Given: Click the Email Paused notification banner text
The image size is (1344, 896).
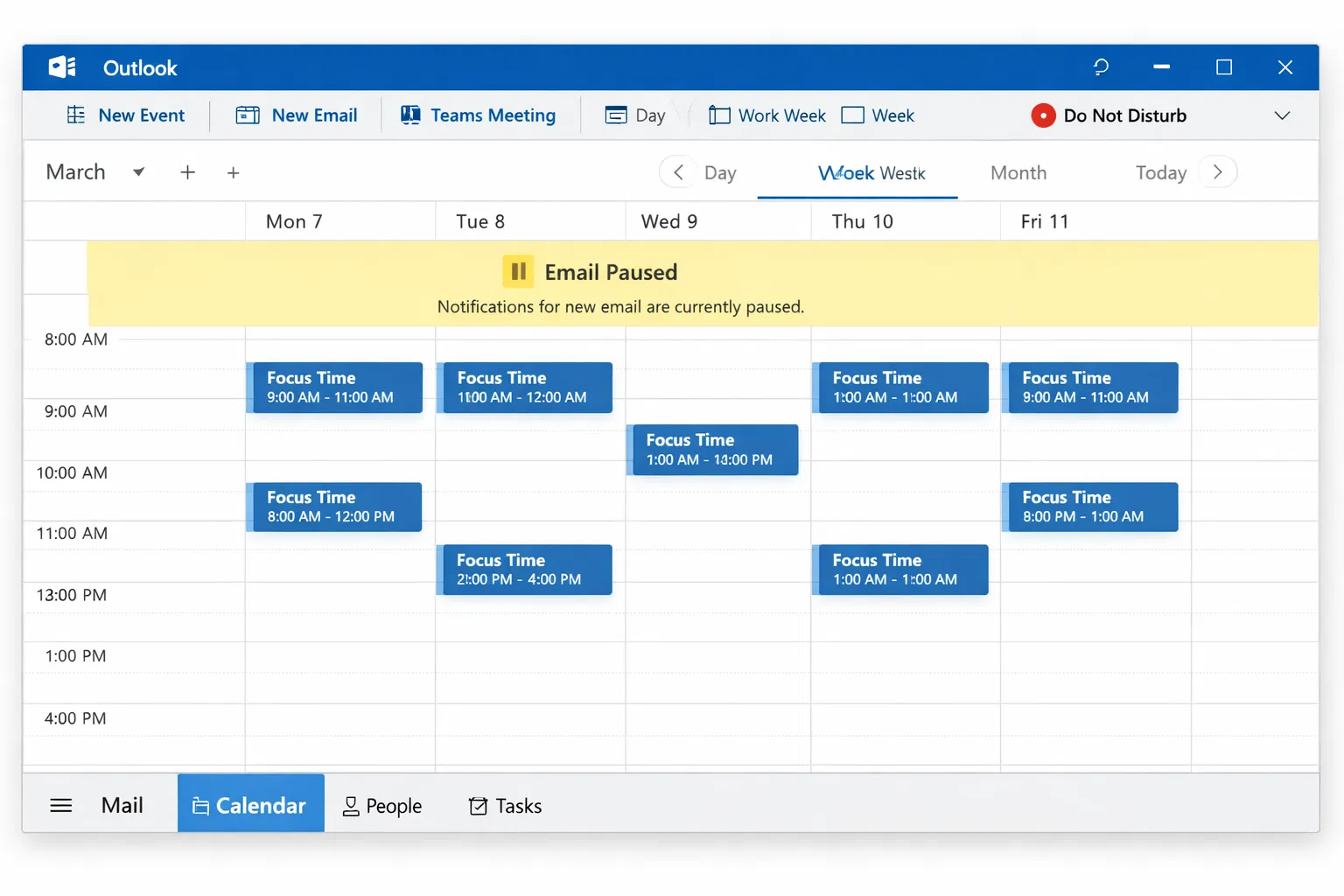Looking at the screenshot, I should pos(611,272).
